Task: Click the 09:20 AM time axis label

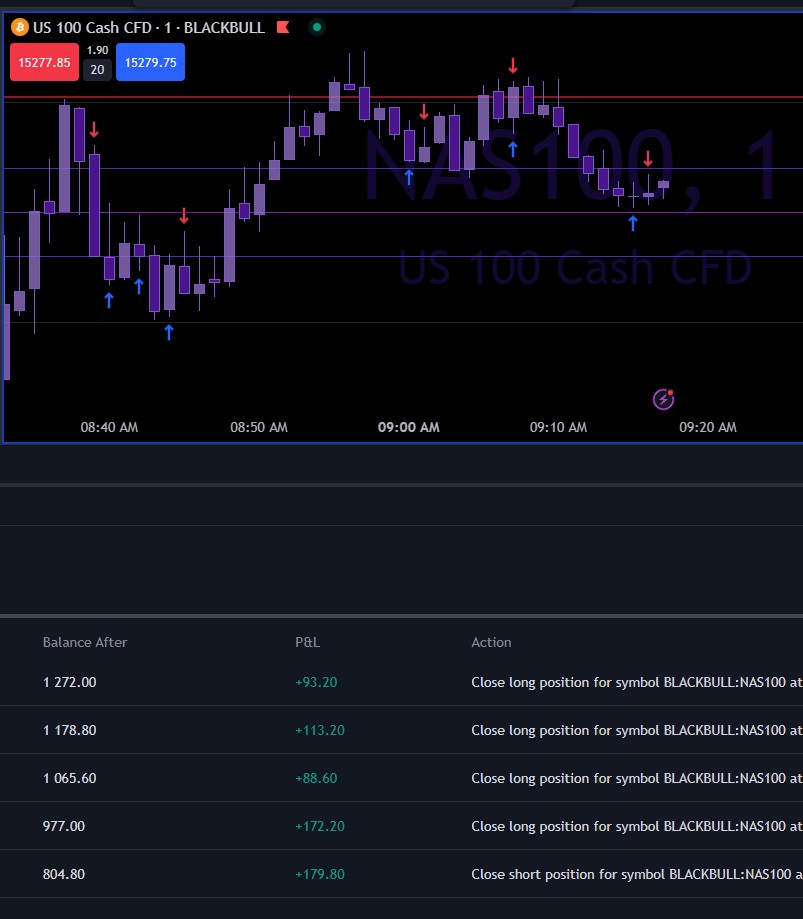Action: (x=708, y=427)
